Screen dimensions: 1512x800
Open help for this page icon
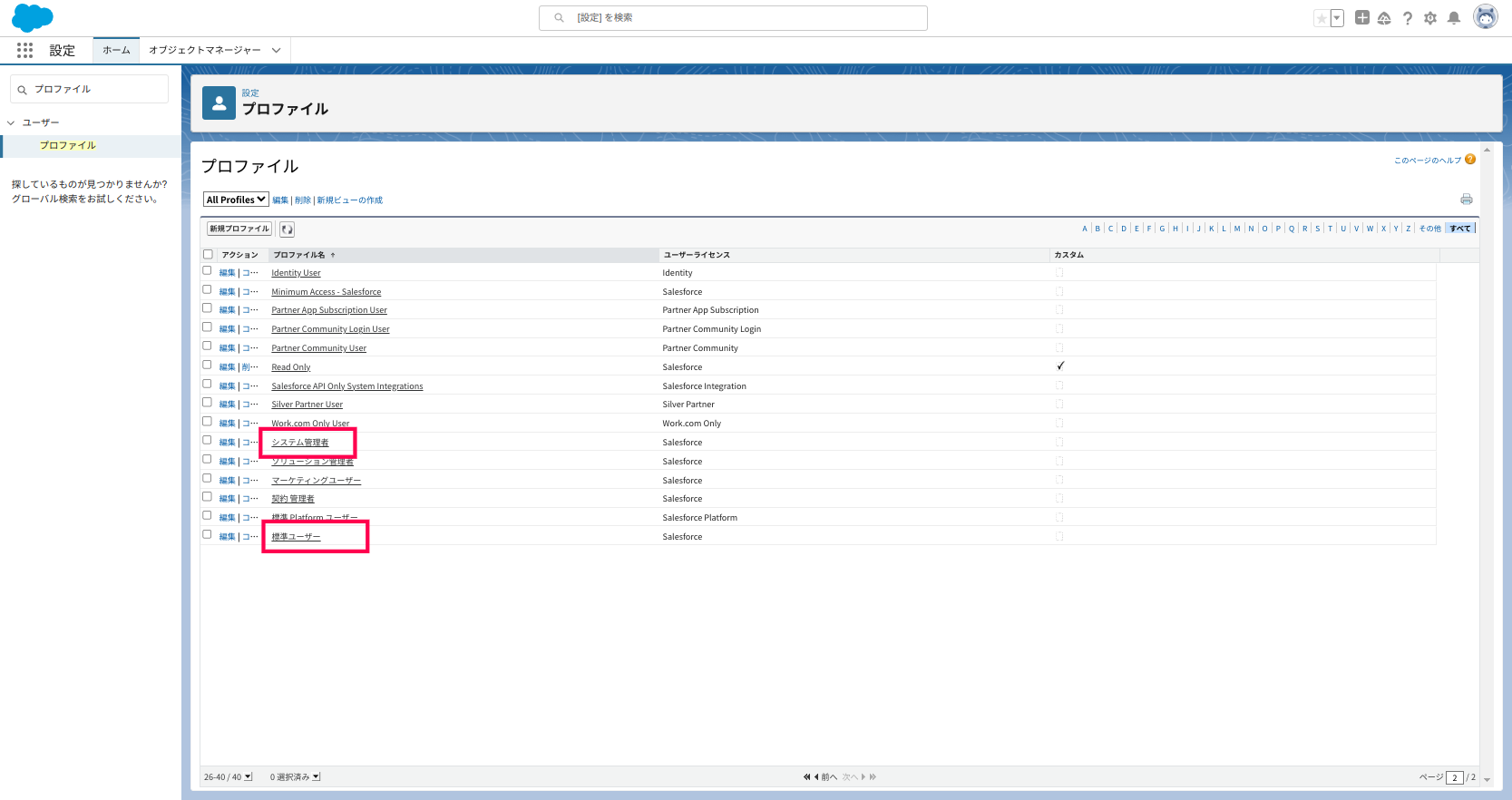1470,160
